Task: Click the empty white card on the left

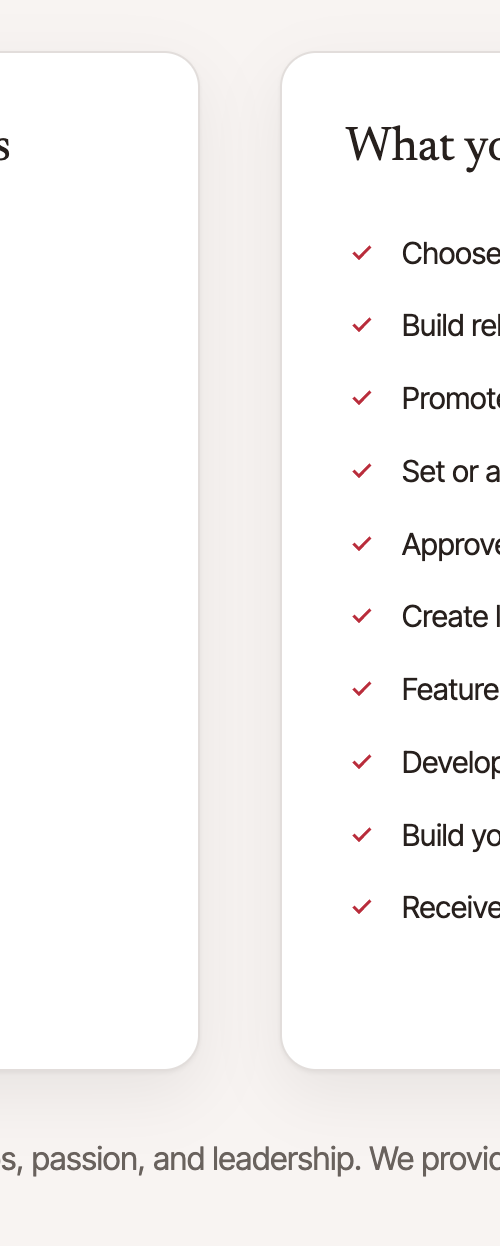Action: pyautogui.click(x=99, y=560)
